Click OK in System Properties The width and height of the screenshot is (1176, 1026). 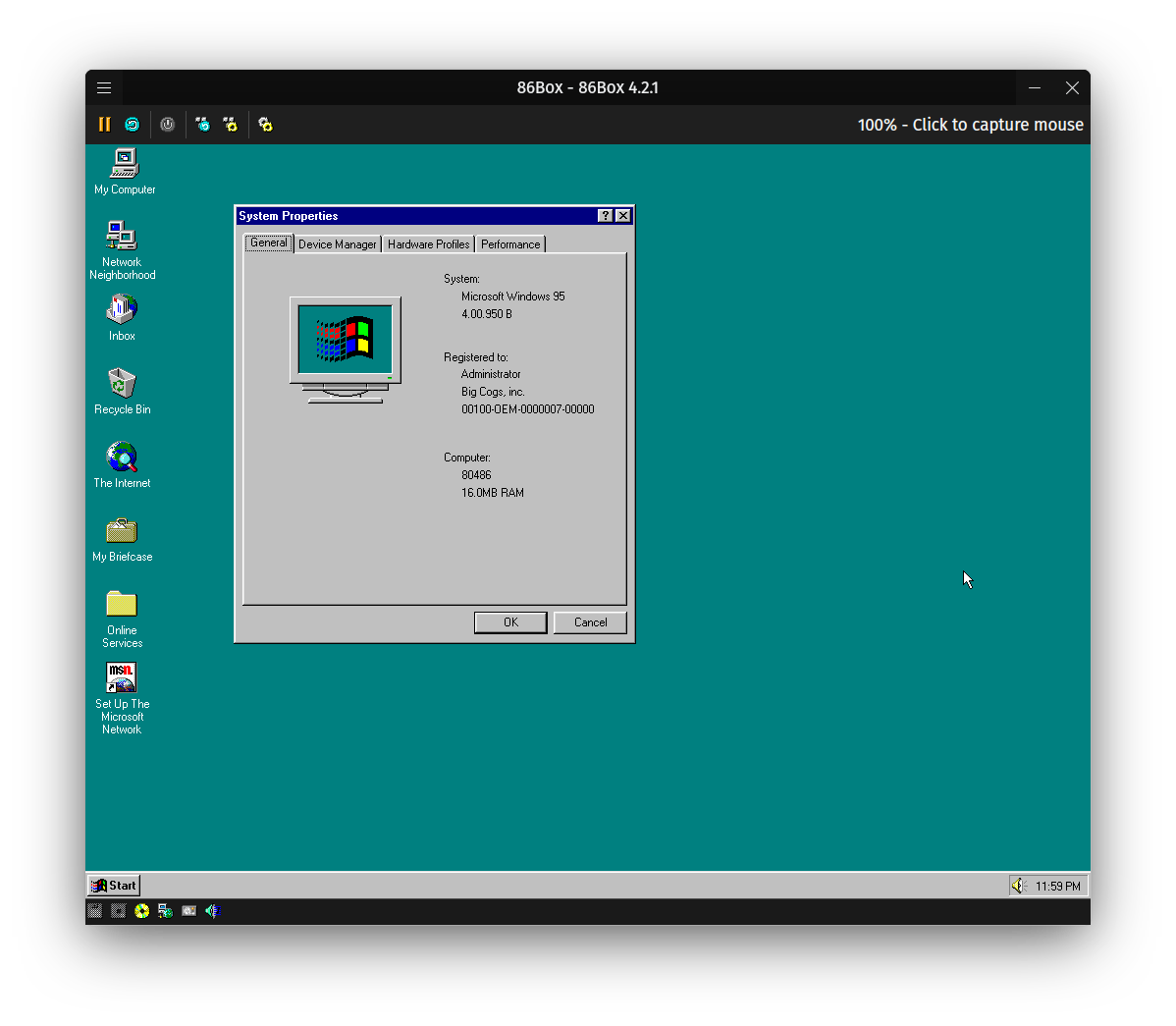coord(510,622)
